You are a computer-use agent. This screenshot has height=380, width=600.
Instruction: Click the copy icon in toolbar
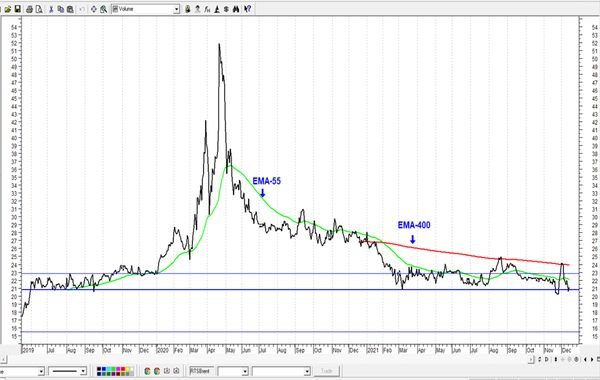(x=60, y=9)
